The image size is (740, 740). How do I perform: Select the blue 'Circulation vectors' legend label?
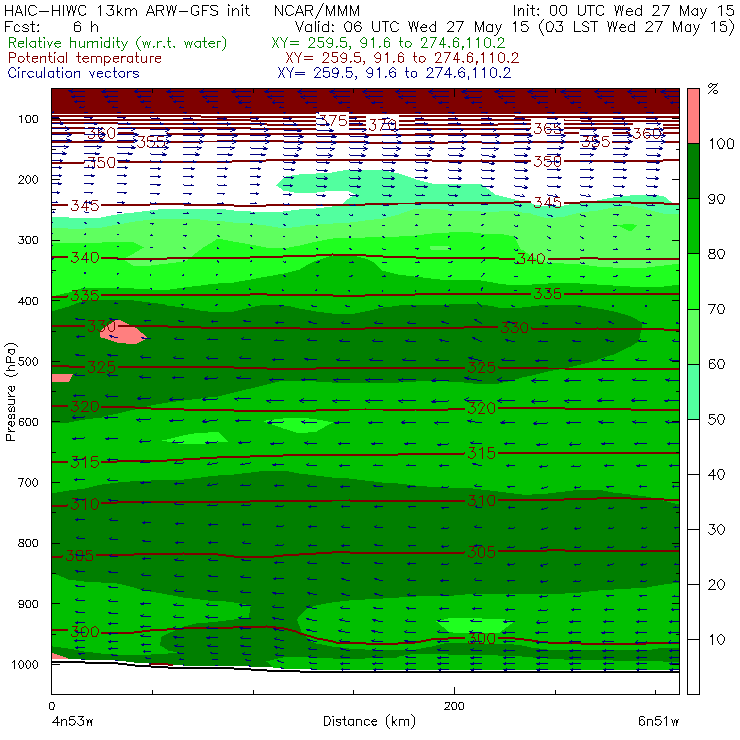pos(73,73)
